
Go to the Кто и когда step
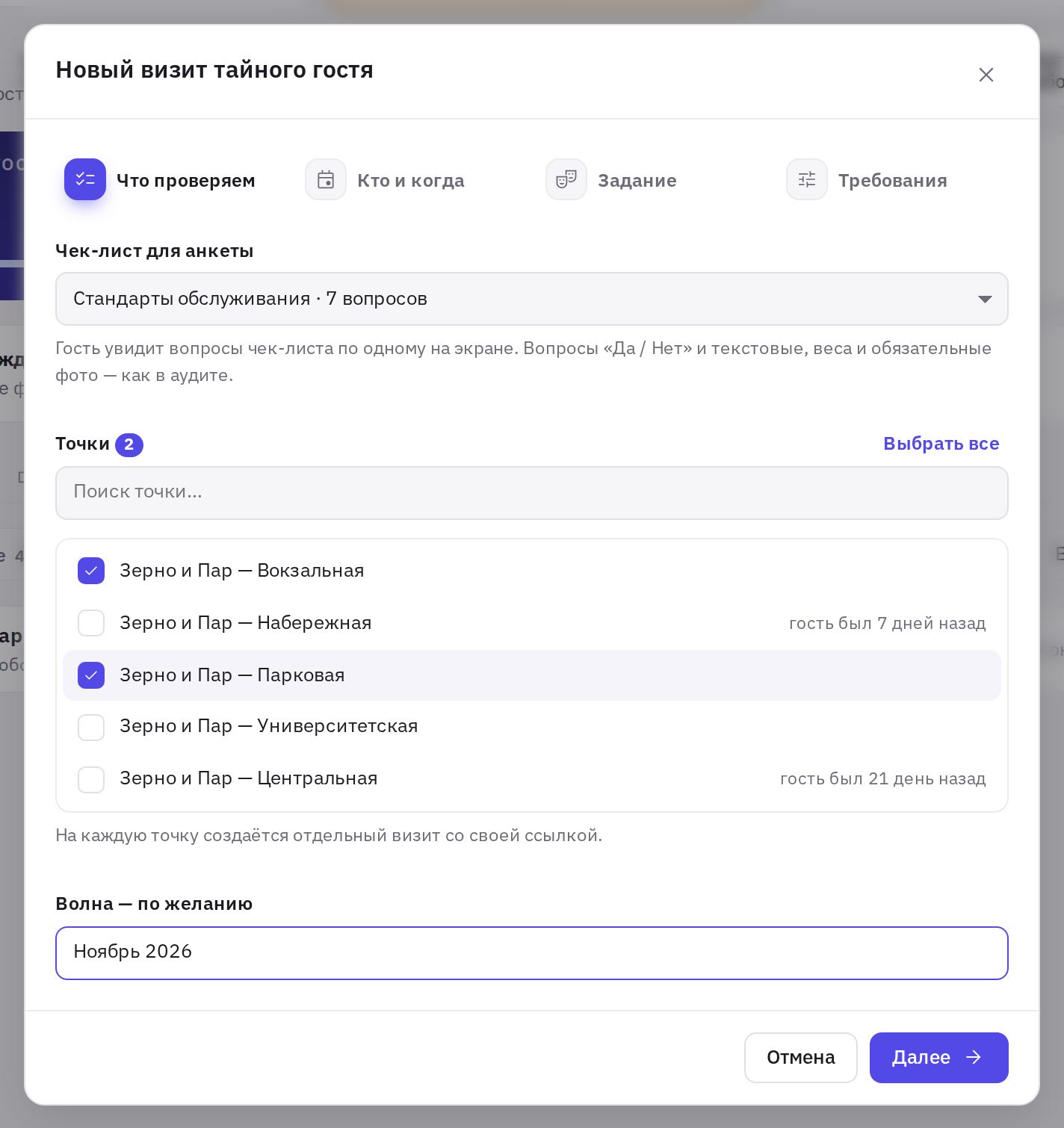[x=385, y=180]
